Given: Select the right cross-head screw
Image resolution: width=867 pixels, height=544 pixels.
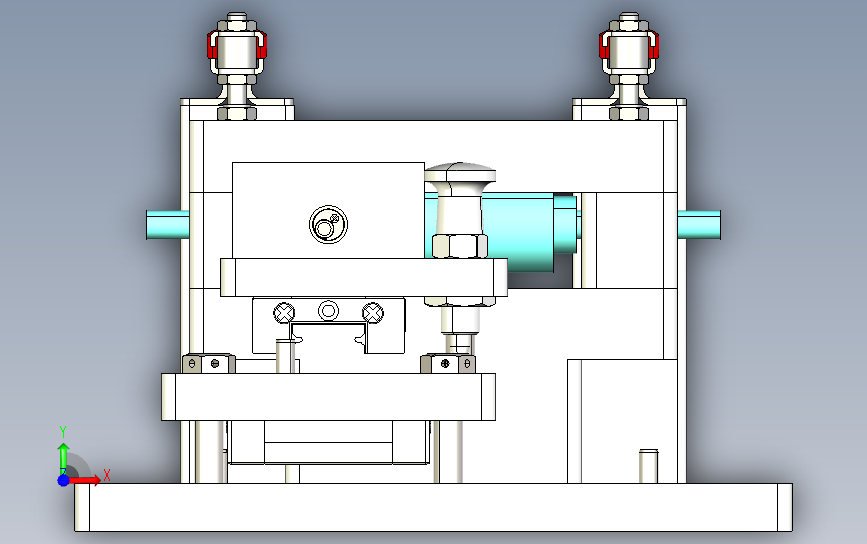Looking at the screenshot, I should click(373, 313).
